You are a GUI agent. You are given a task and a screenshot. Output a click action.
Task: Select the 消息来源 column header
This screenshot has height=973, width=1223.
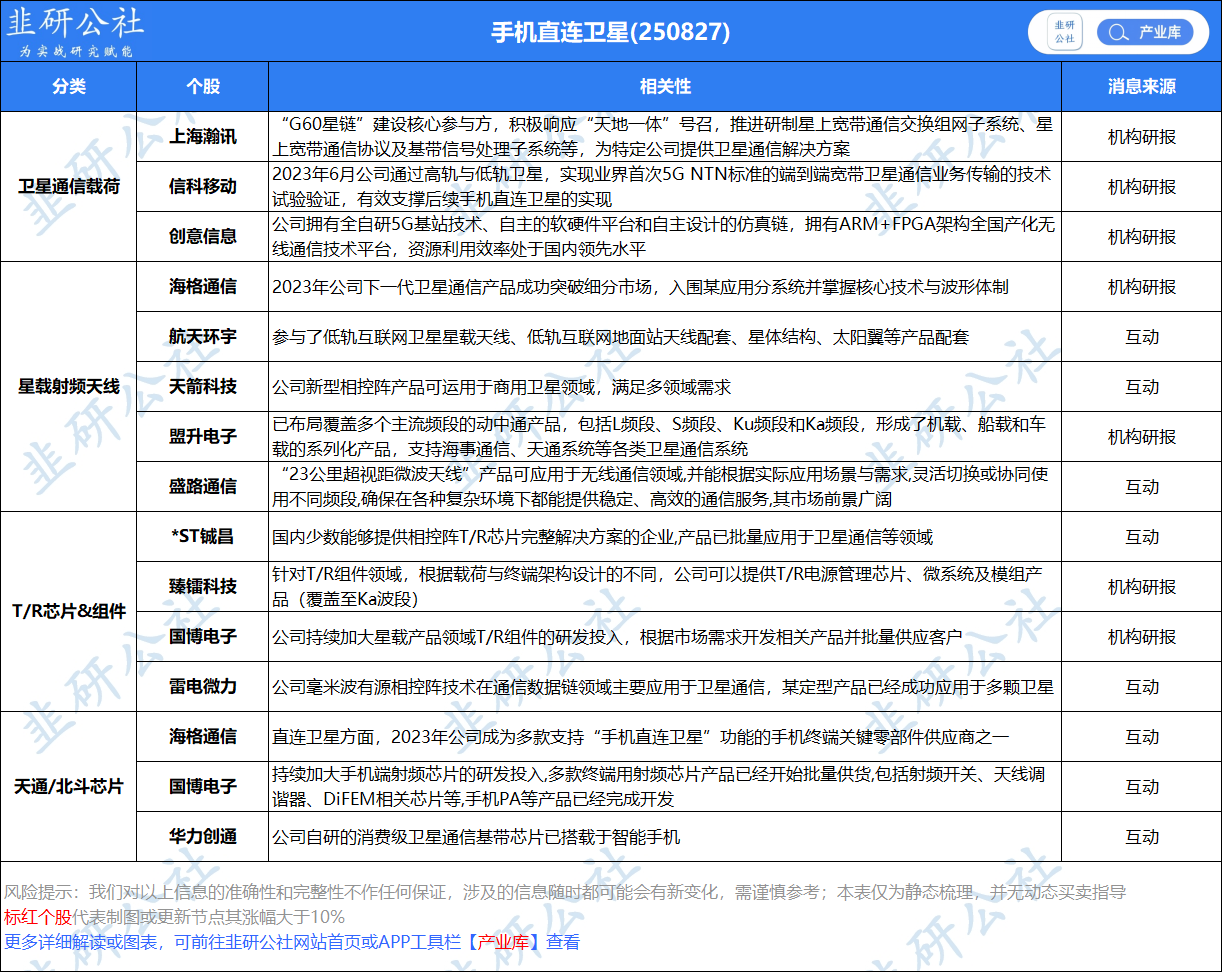1141,87
